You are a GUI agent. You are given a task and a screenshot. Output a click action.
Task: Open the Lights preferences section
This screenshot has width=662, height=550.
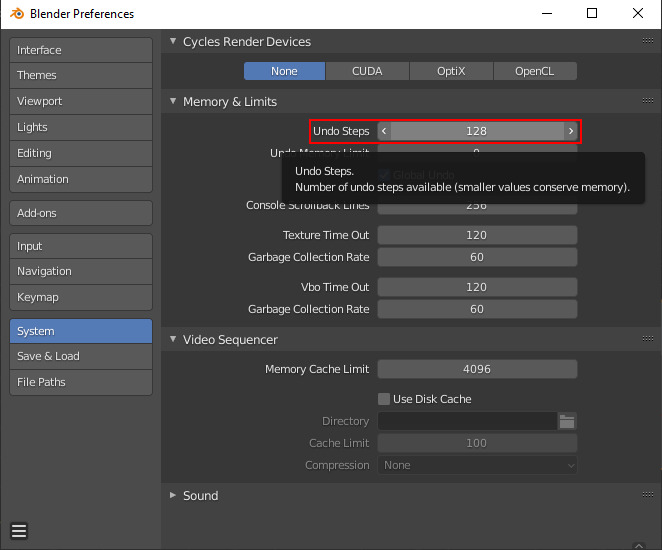click(x=81, y=127)
